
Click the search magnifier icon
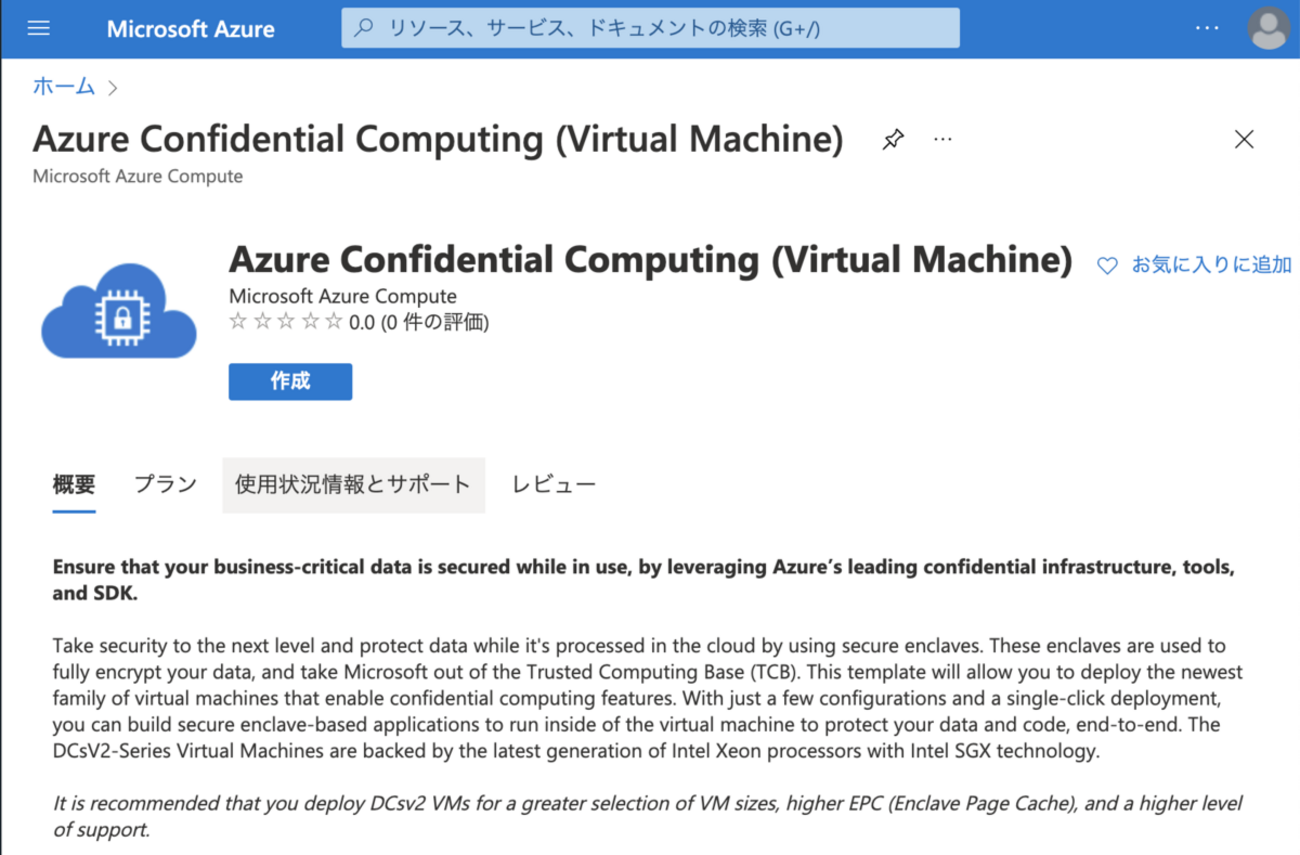click(365, 28)
